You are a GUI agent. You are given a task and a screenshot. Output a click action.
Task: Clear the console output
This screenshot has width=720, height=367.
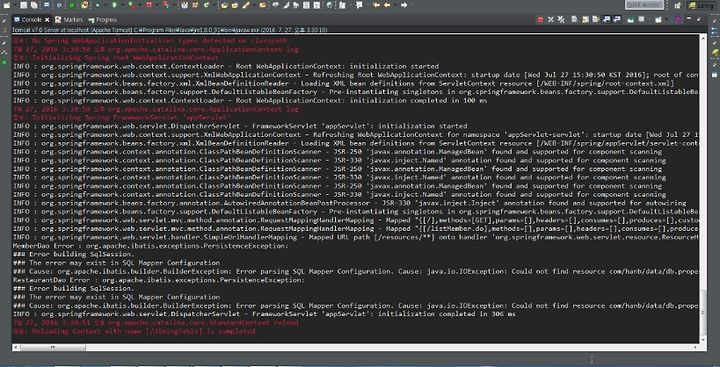point(574,19)
